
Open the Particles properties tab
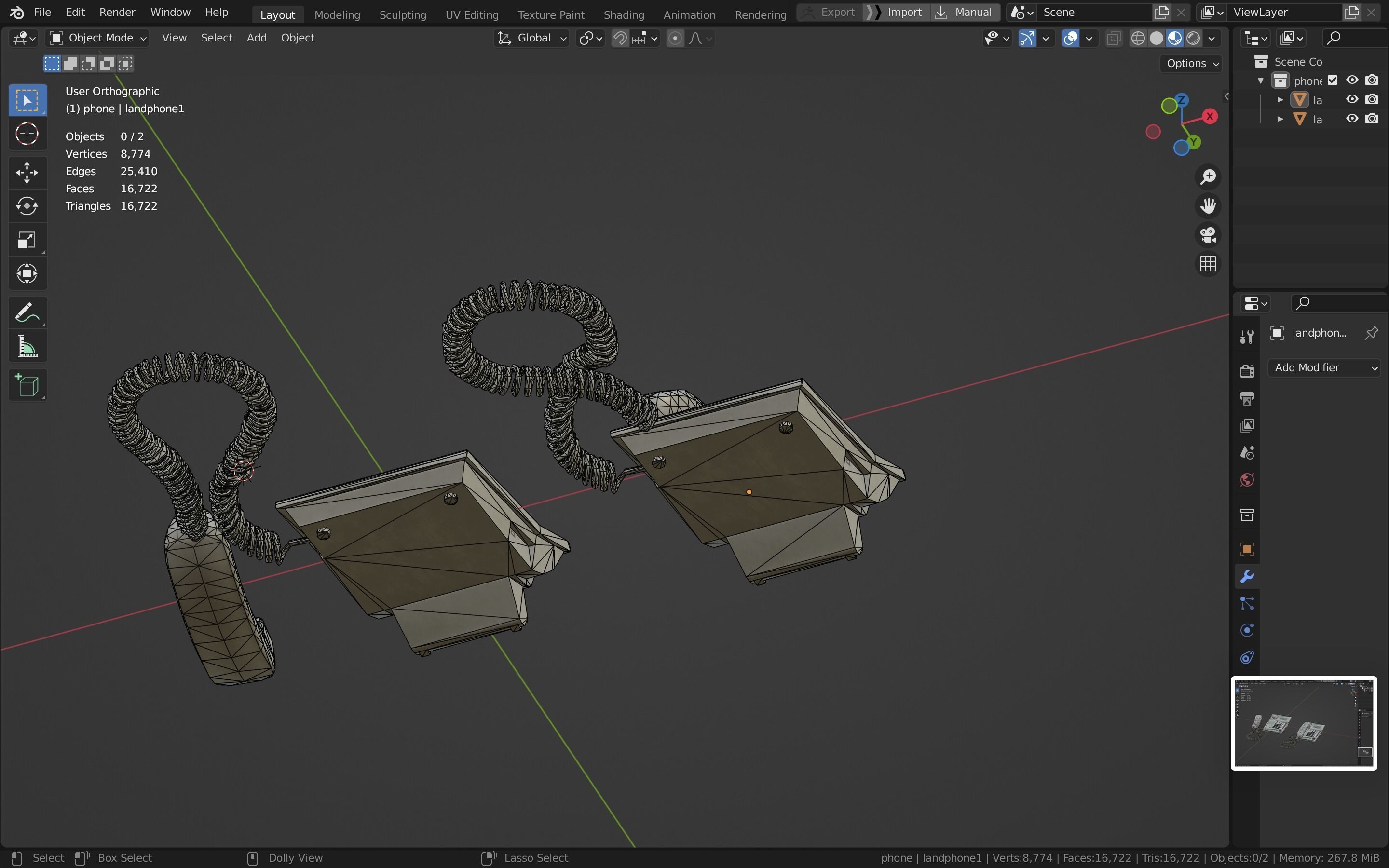point(1247,603)
